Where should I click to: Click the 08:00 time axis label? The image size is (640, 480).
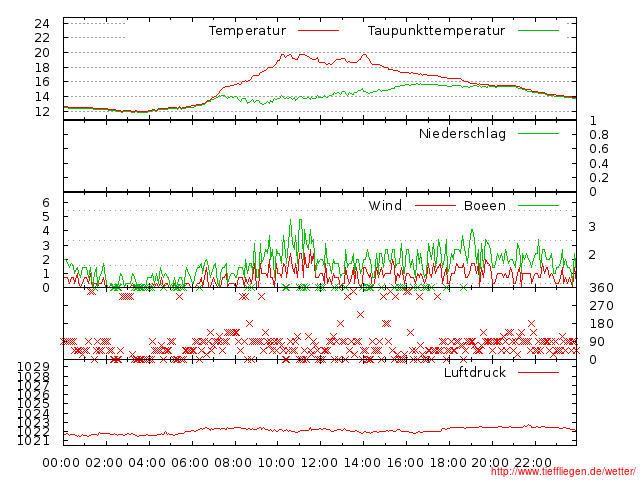pos(233,463)
